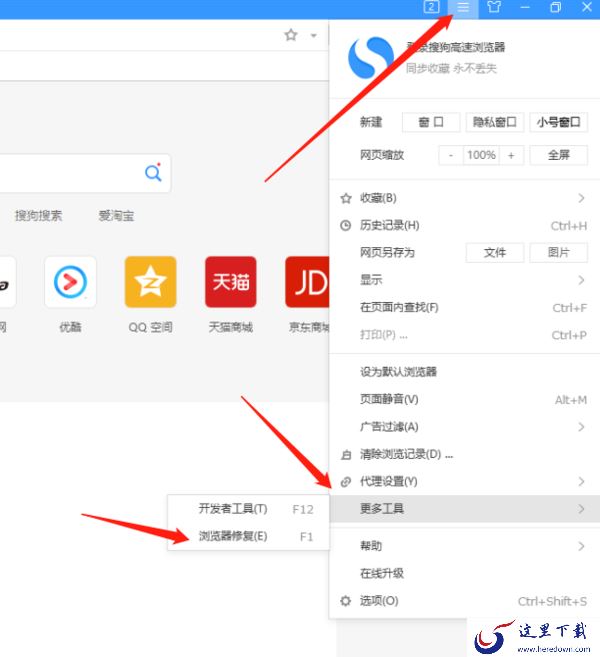Click 新建 窗口 button
600x657 pixels.
tap(431, 122)
